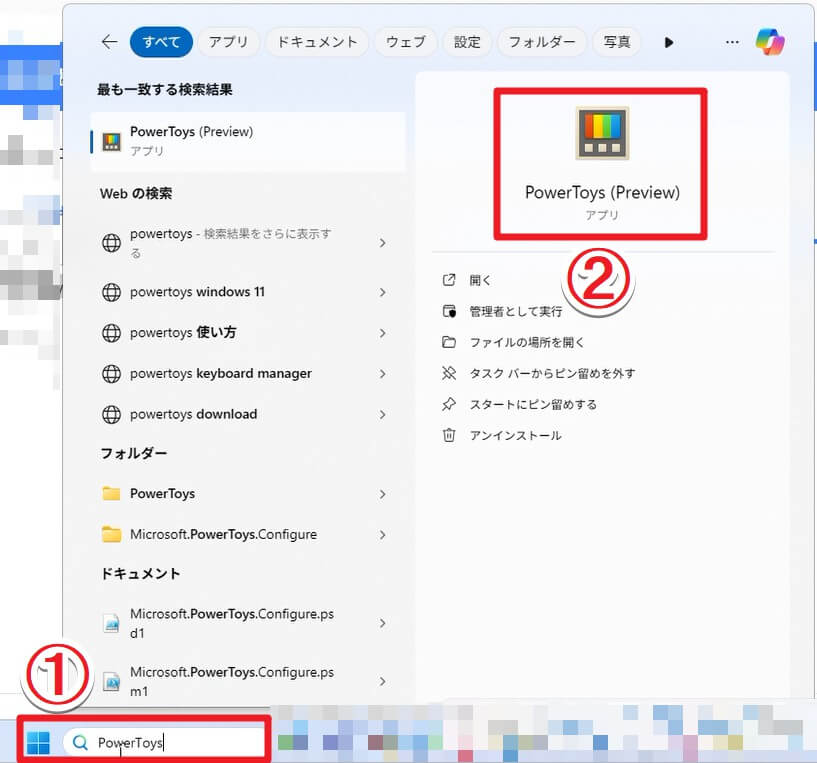Choose タスク バーからピン留めを外す

coord(552,374)
